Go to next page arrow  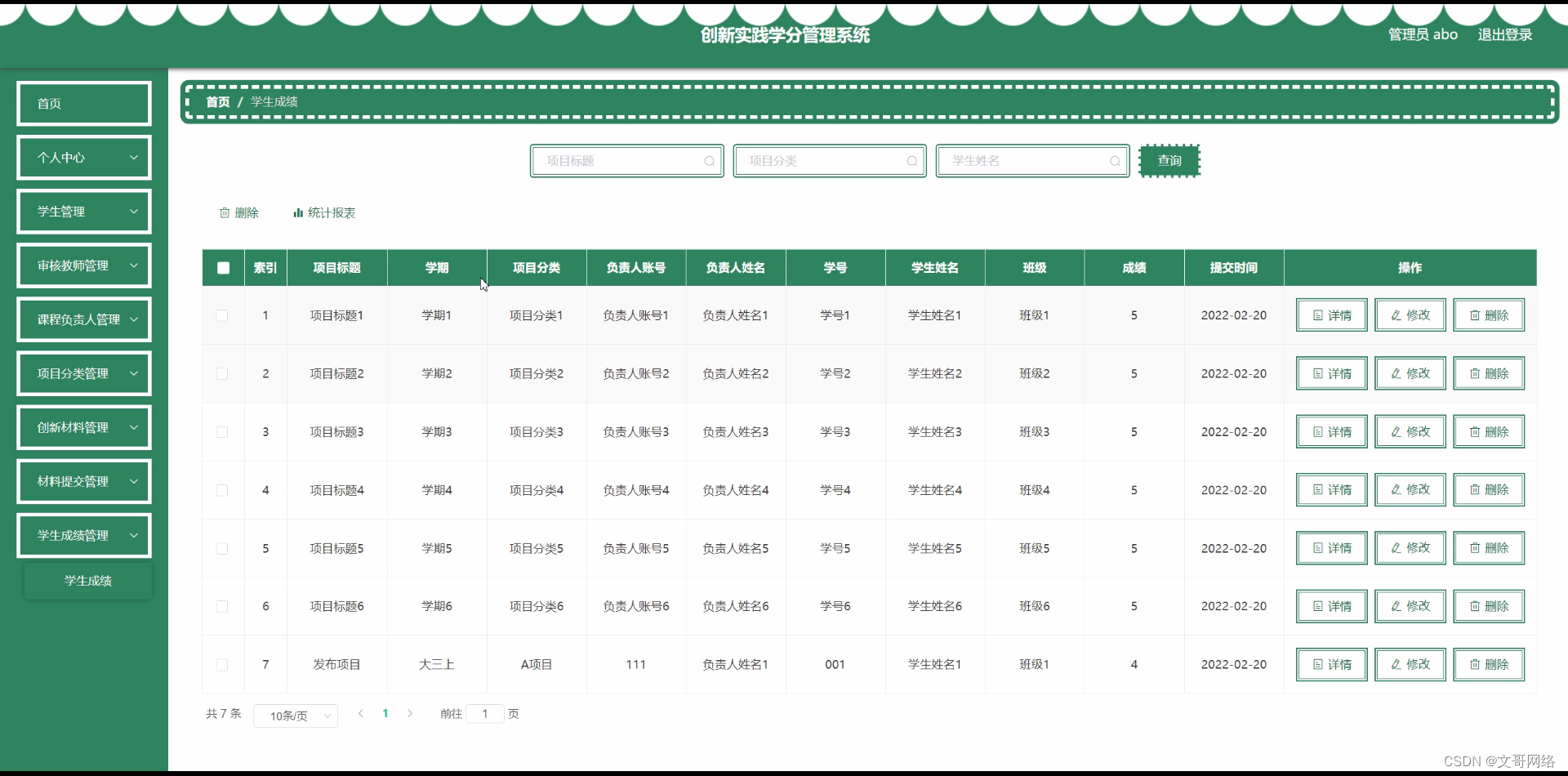pyautogui.click(x=410, y=713)
